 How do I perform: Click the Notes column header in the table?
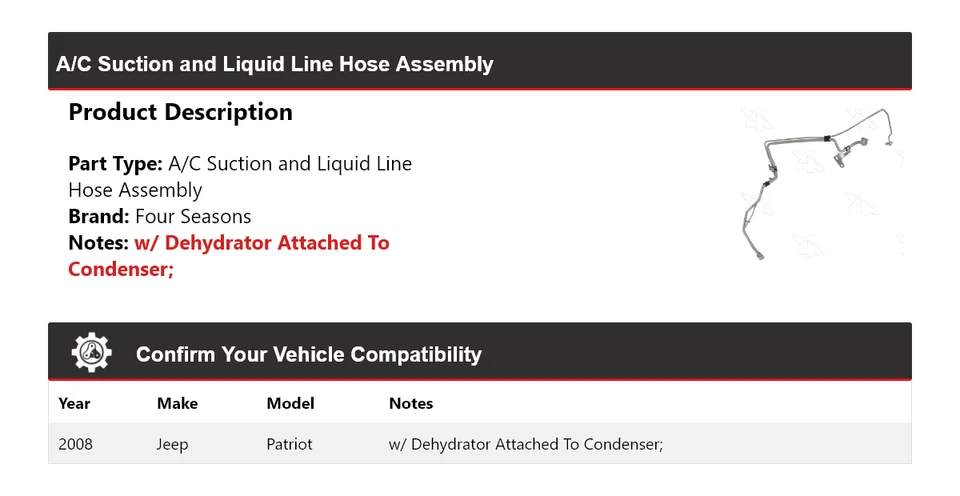point(411,404)
